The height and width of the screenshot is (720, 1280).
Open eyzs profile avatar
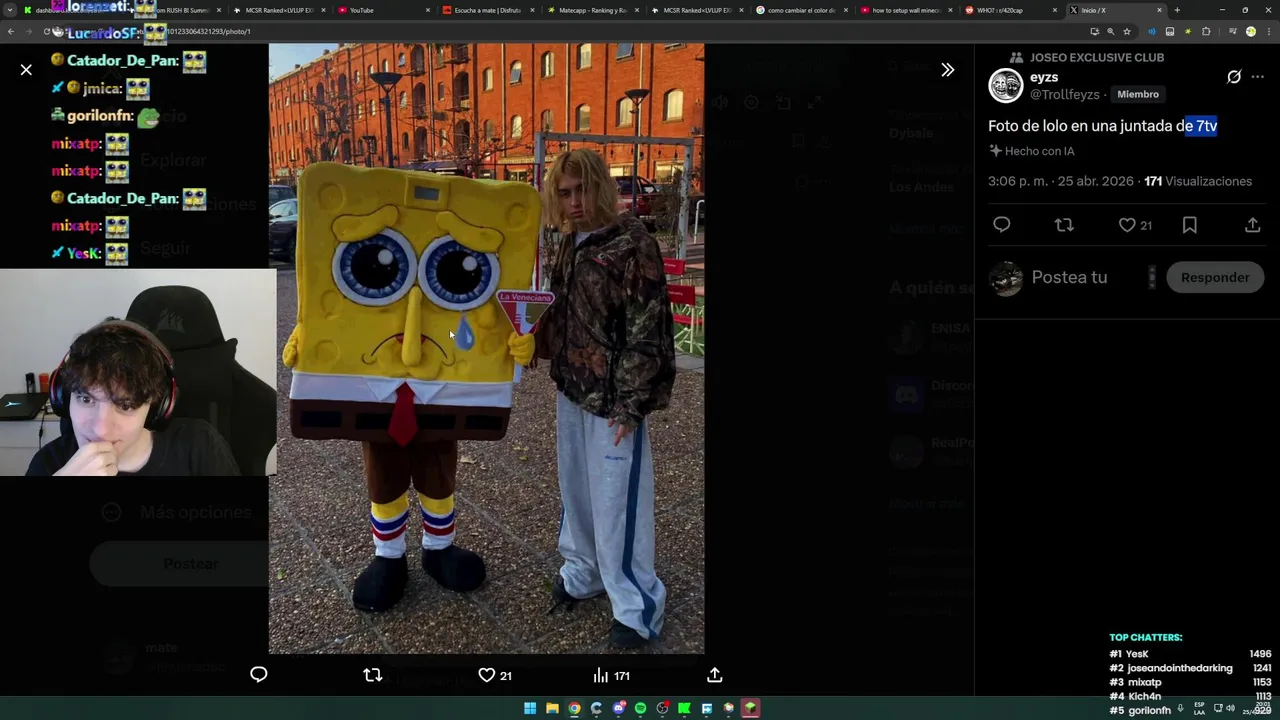(1006, 86)
